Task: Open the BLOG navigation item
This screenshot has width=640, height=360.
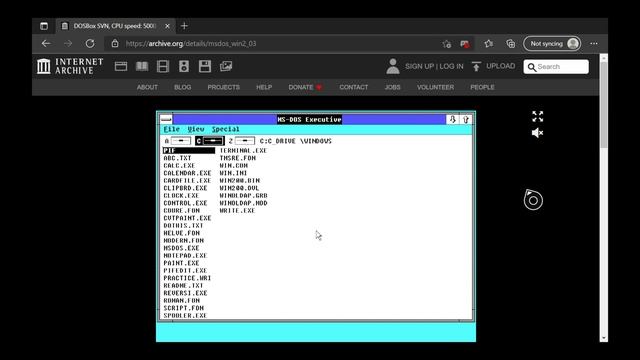Action: (x=182, y=87)
